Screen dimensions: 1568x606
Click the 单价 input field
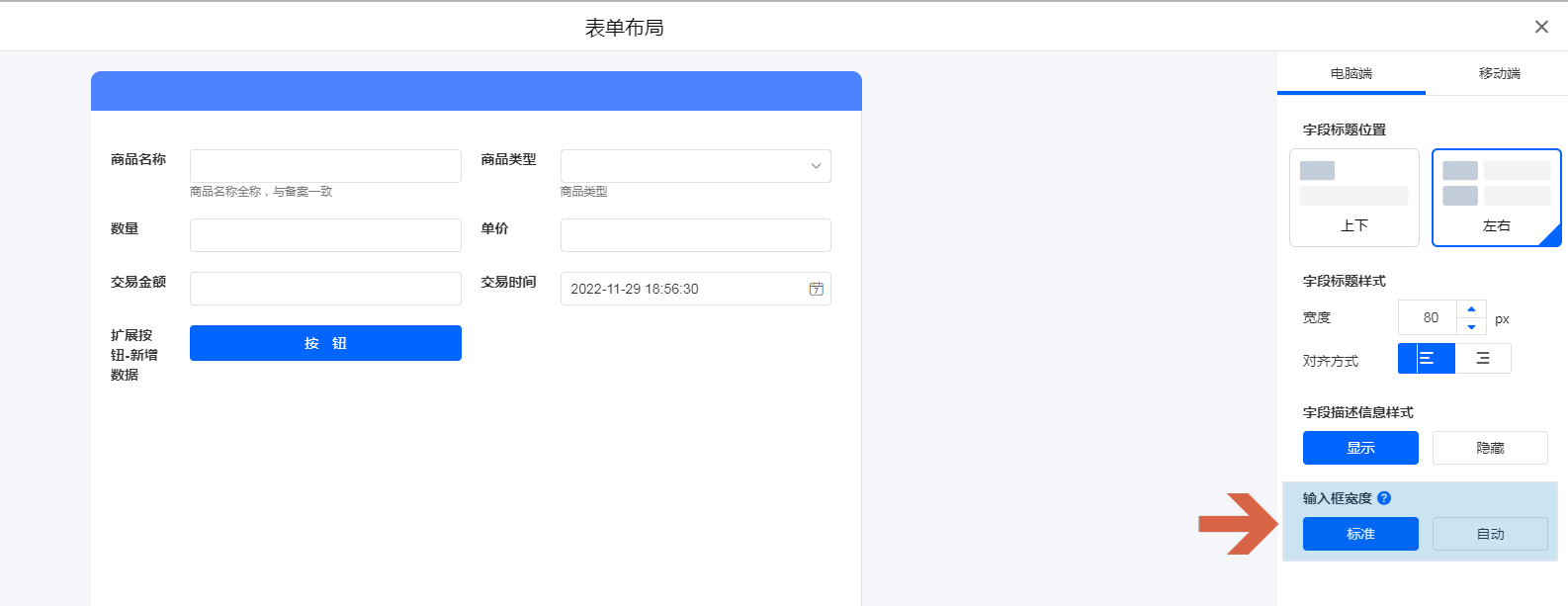695,235
